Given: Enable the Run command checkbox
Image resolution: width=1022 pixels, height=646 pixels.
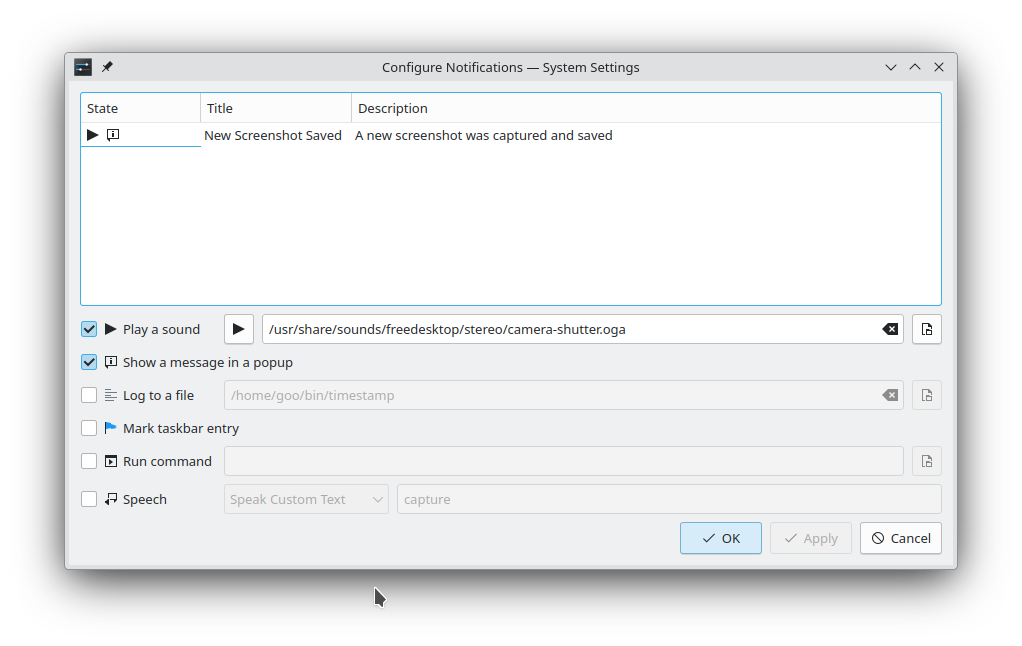Looking at the screenshot, I should click(x=89, y=462).
